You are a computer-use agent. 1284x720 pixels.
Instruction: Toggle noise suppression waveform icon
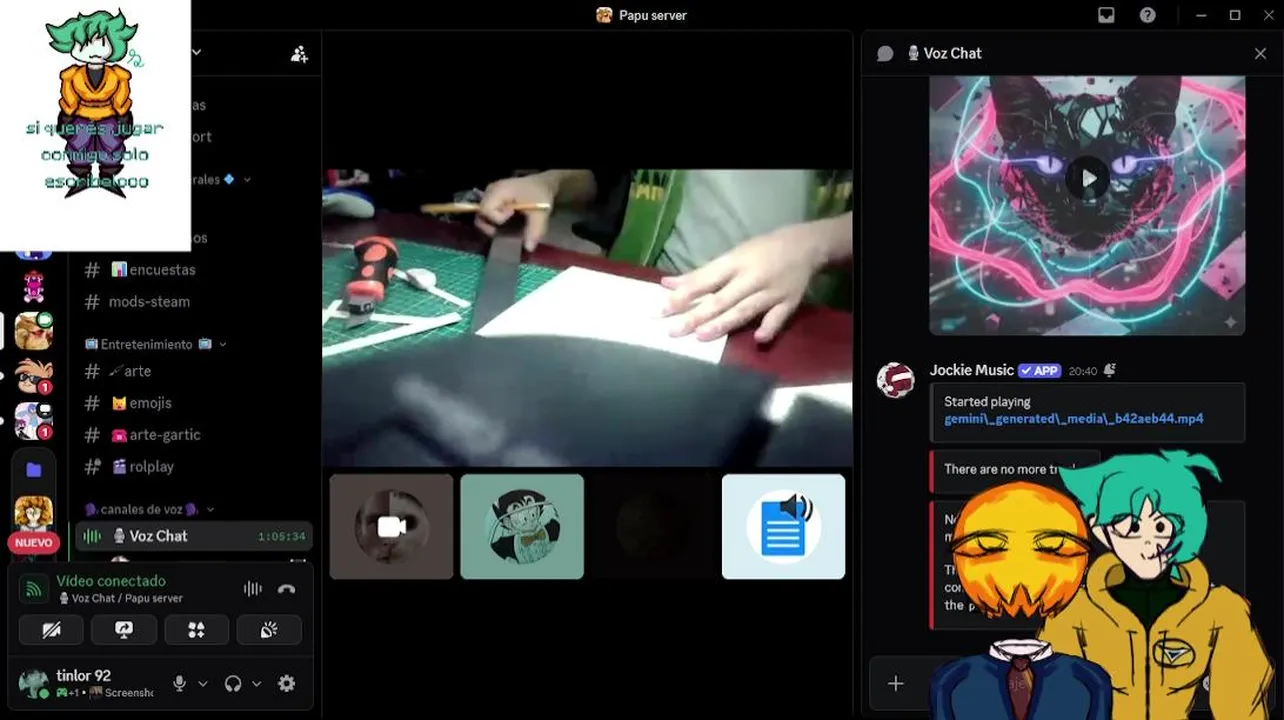[253, 589]
